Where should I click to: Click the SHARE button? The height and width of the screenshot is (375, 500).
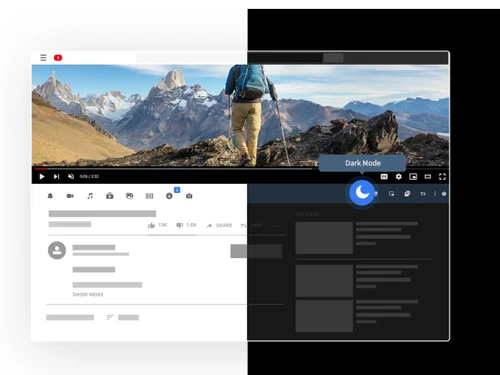219,225
